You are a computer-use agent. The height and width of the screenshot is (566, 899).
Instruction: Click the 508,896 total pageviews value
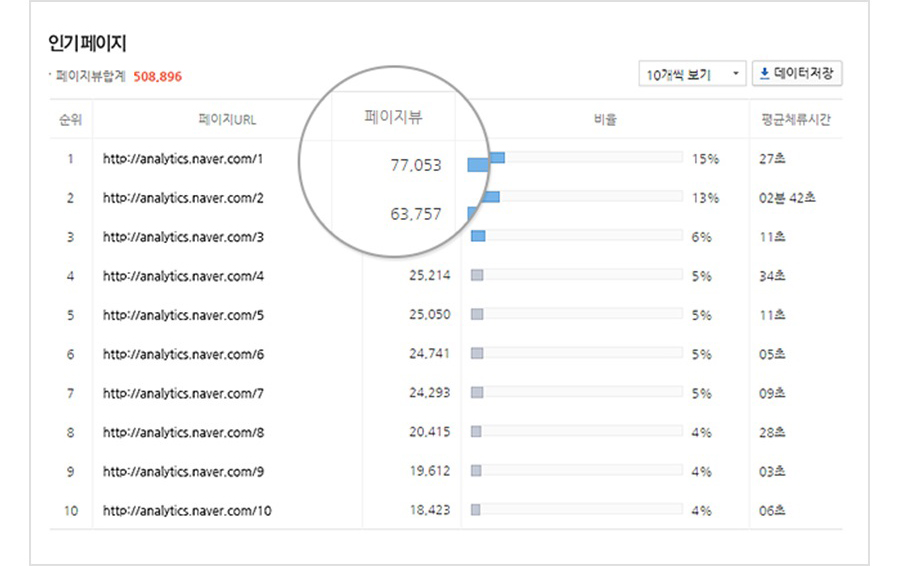[x=157, y=76]
